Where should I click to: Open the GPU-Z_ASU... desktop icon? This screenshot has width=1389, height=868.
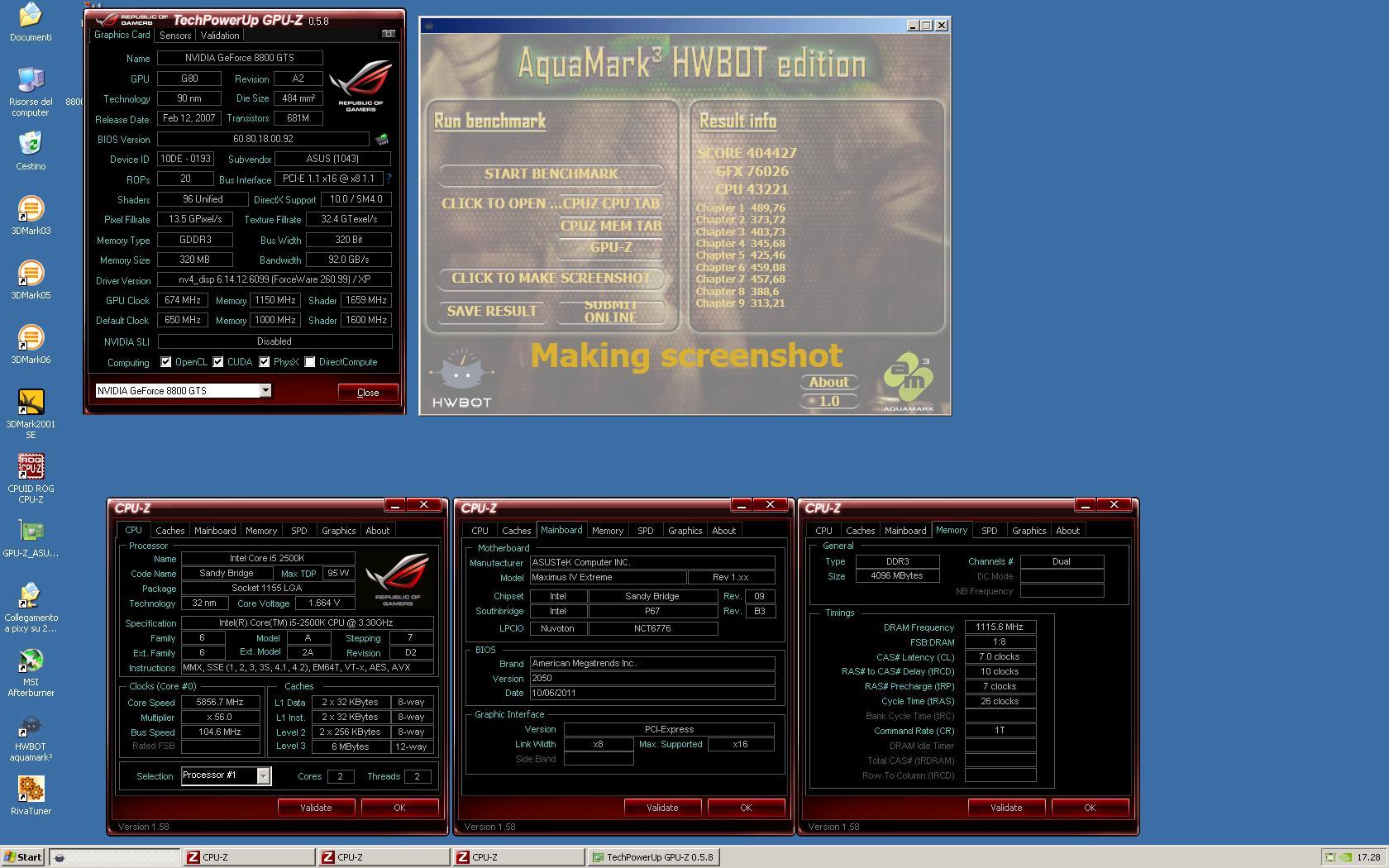click(31, 538)
